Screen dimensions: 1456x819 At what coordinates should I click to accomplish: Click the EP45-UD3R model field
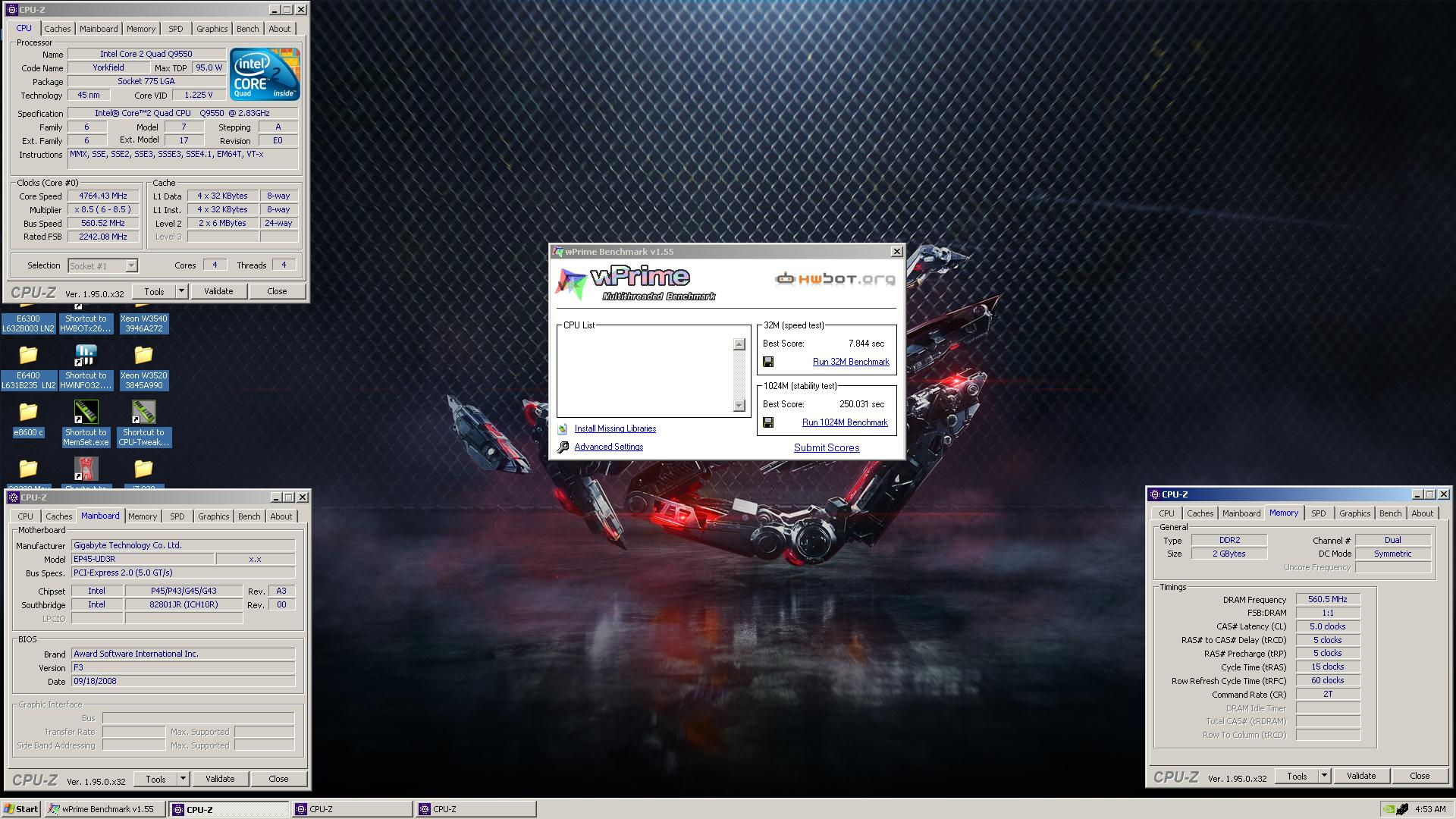click(143, 559)
